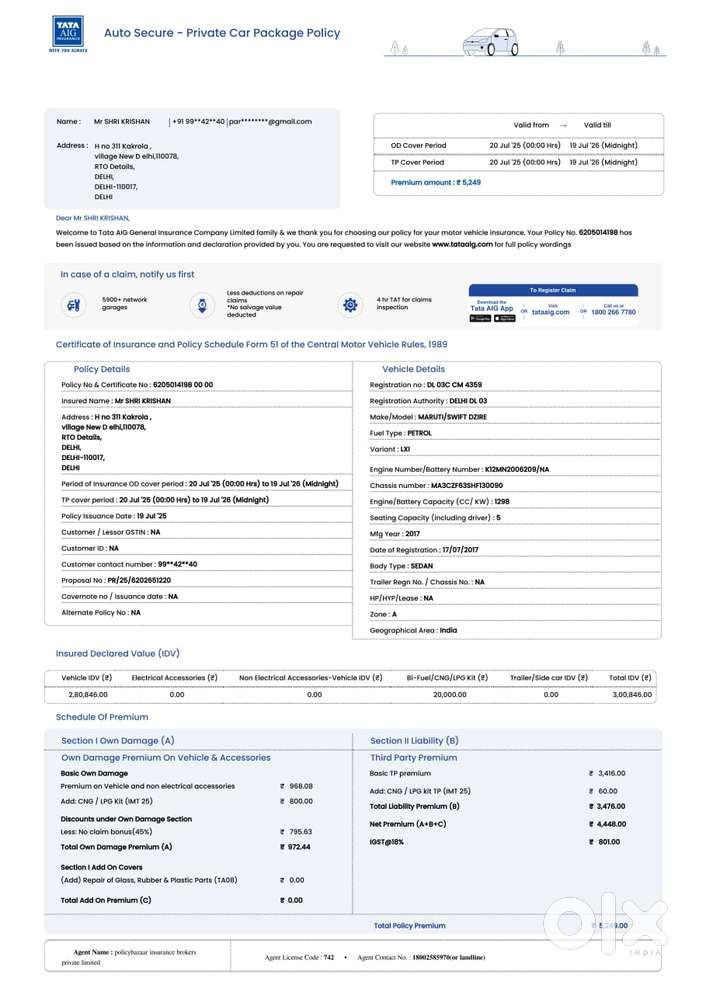
Task: Click the To Register Claim header
Action: click(x=552, y=290)
